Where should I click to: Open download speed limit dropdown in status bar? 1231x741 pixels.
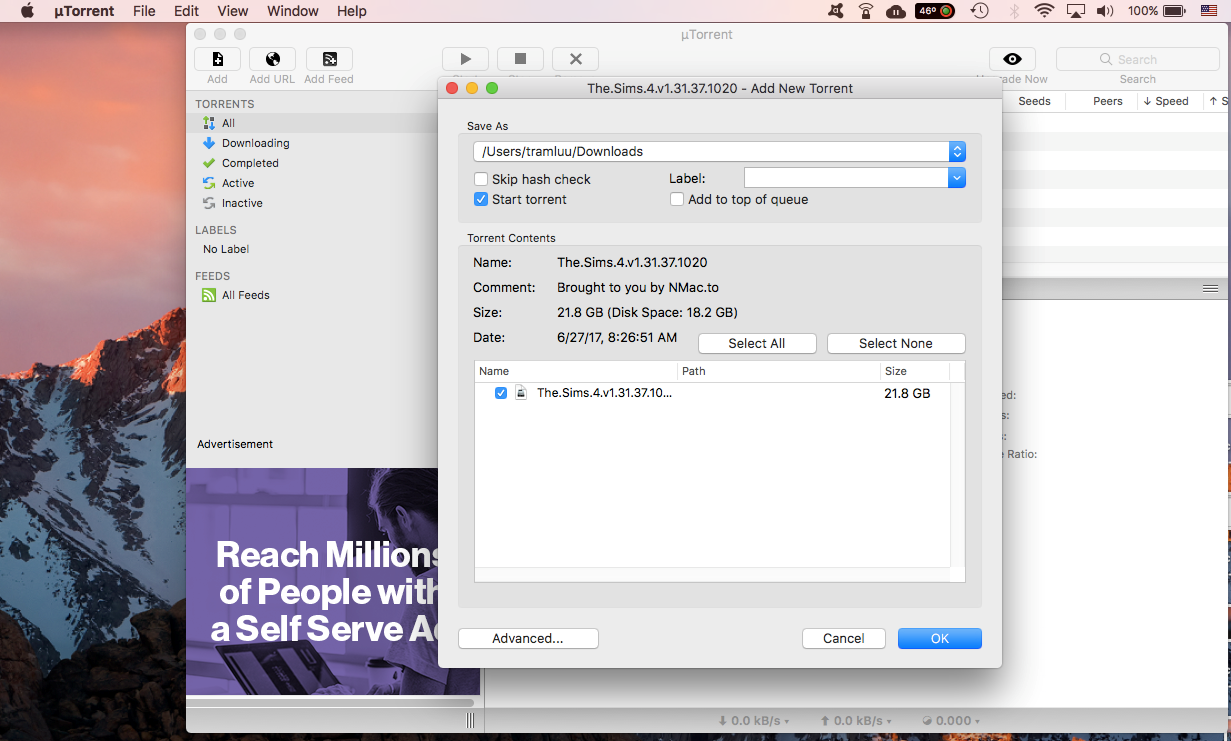click(x=754, y=721)
